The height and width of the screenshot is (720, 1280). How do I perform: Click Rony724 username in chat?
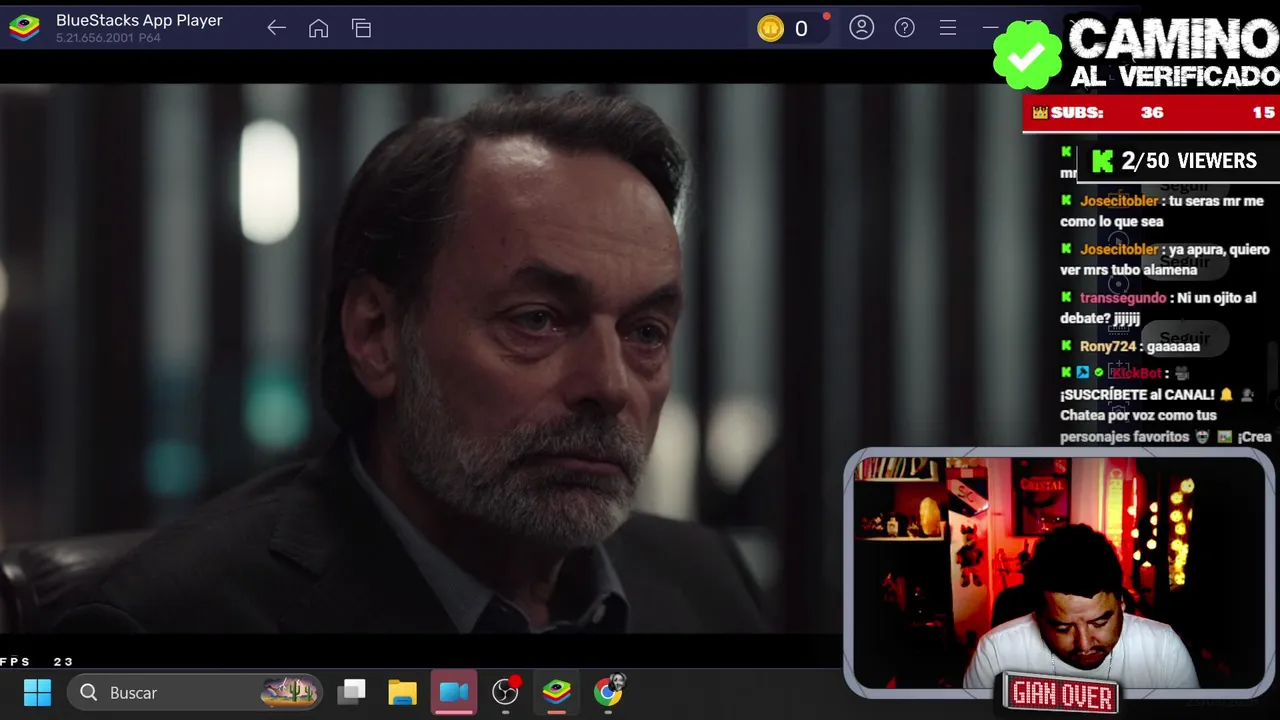tap(1108, 346)
